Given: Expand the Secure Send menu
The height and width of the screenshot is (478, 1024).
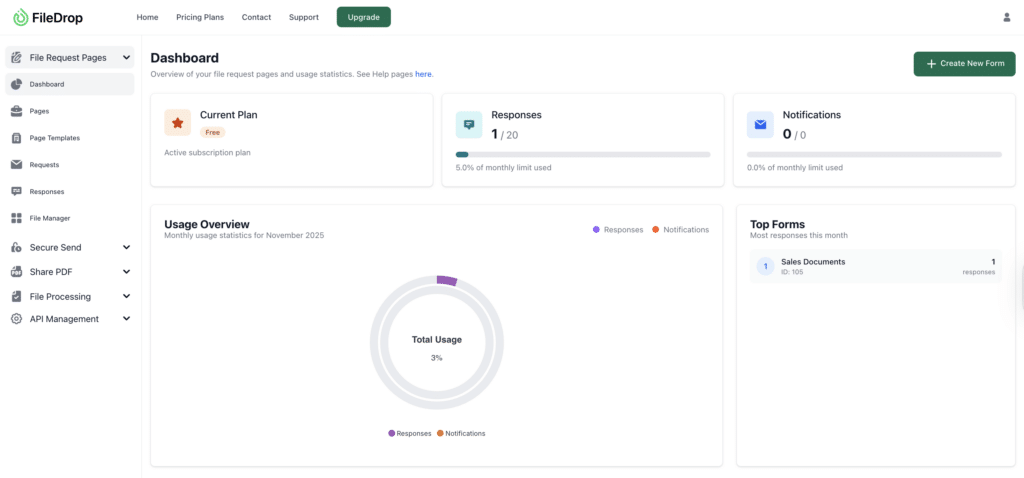Looking at the screenshot, I should tap(126, 247).
